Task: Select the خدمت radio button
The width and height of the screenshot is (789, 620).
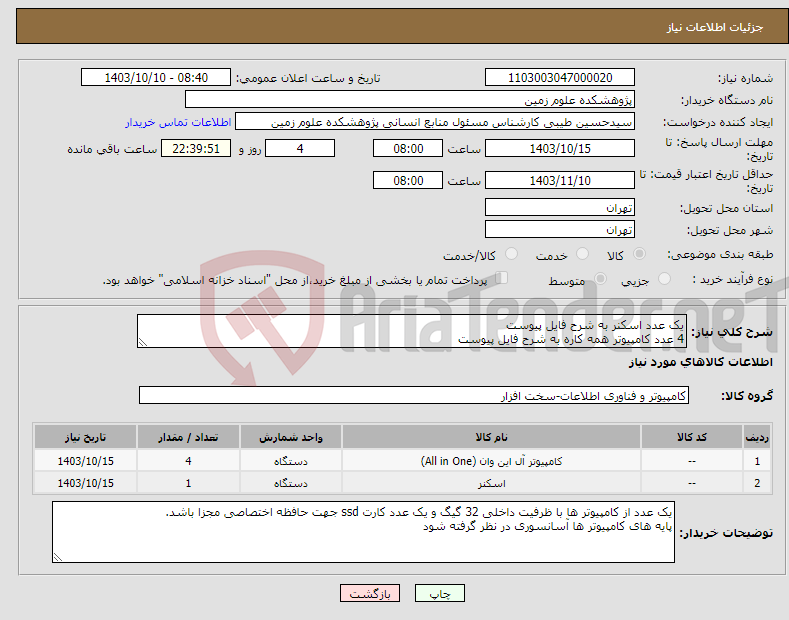Action: tap(582, 254)
